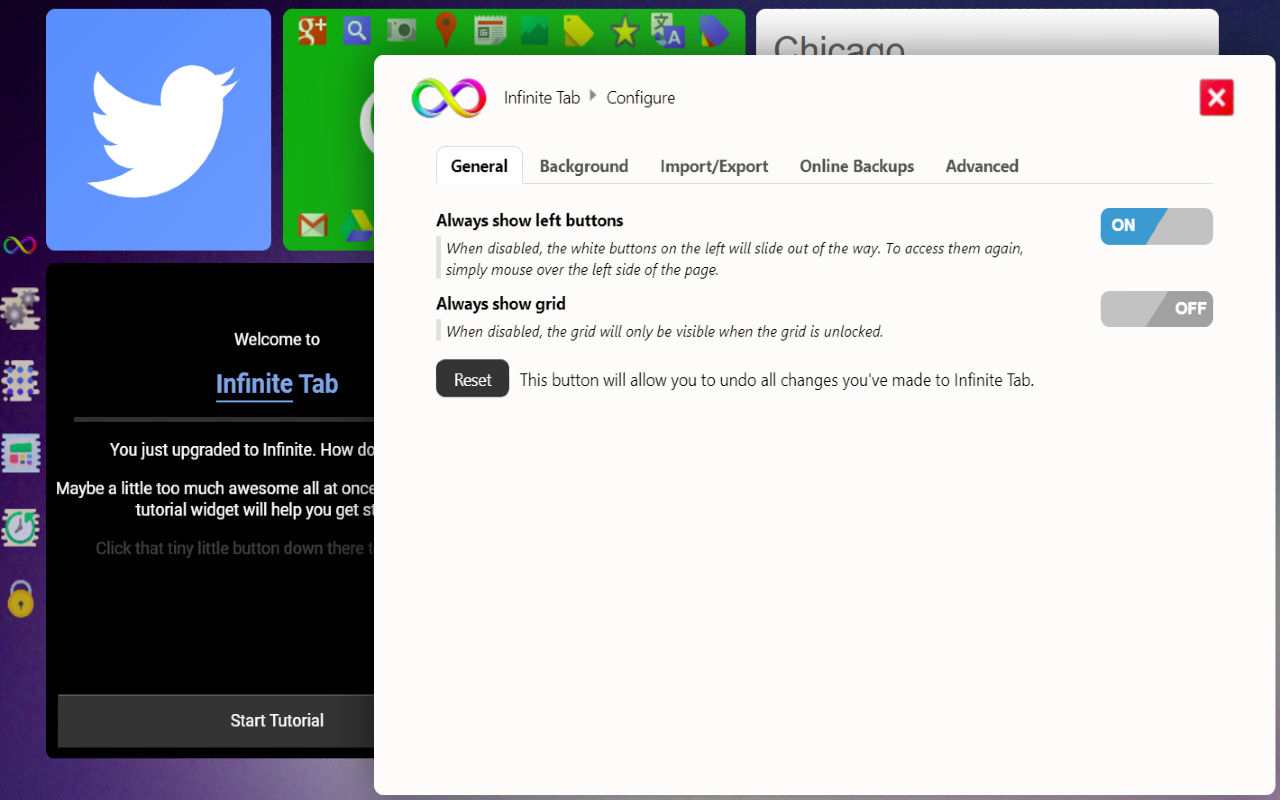Click the yellow padlock icon in the sidebar
The image size is (1280, 800).
[x=21, y=598]
